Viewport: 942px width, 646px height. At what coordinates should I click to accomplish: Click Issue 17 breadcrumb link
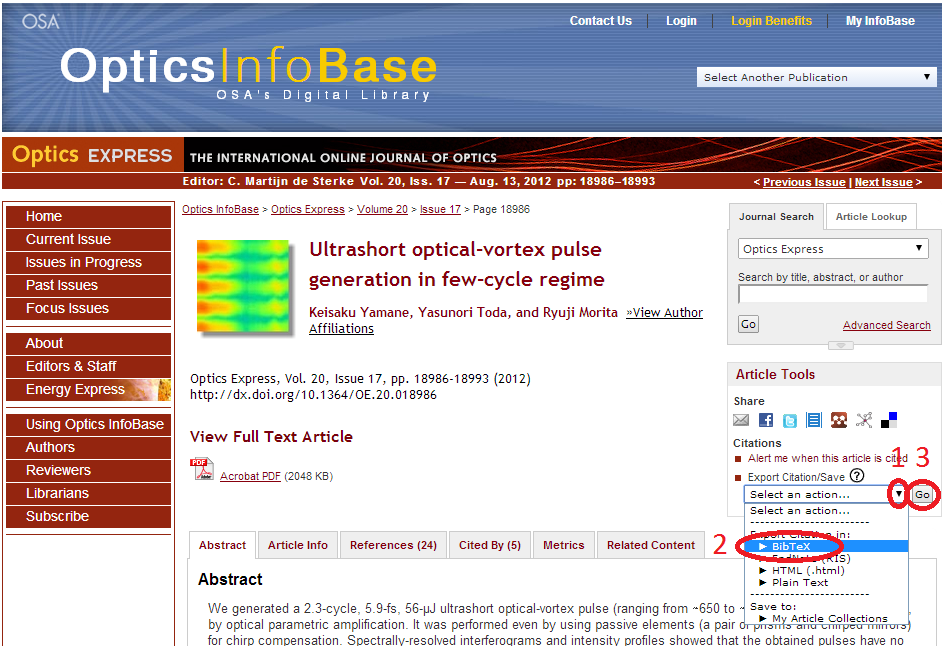(440, 209)
